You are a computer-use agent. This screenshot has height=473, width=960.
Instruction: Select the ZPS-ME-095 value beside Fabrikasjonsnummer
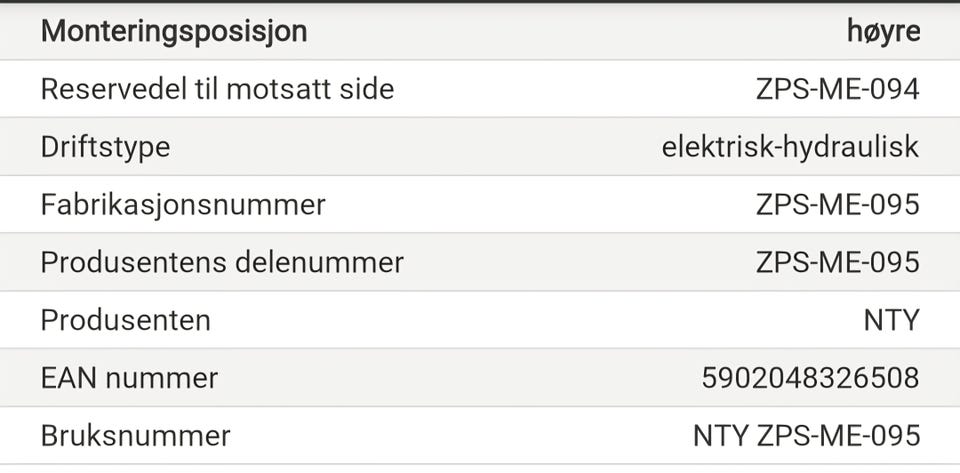coord(837,205)
